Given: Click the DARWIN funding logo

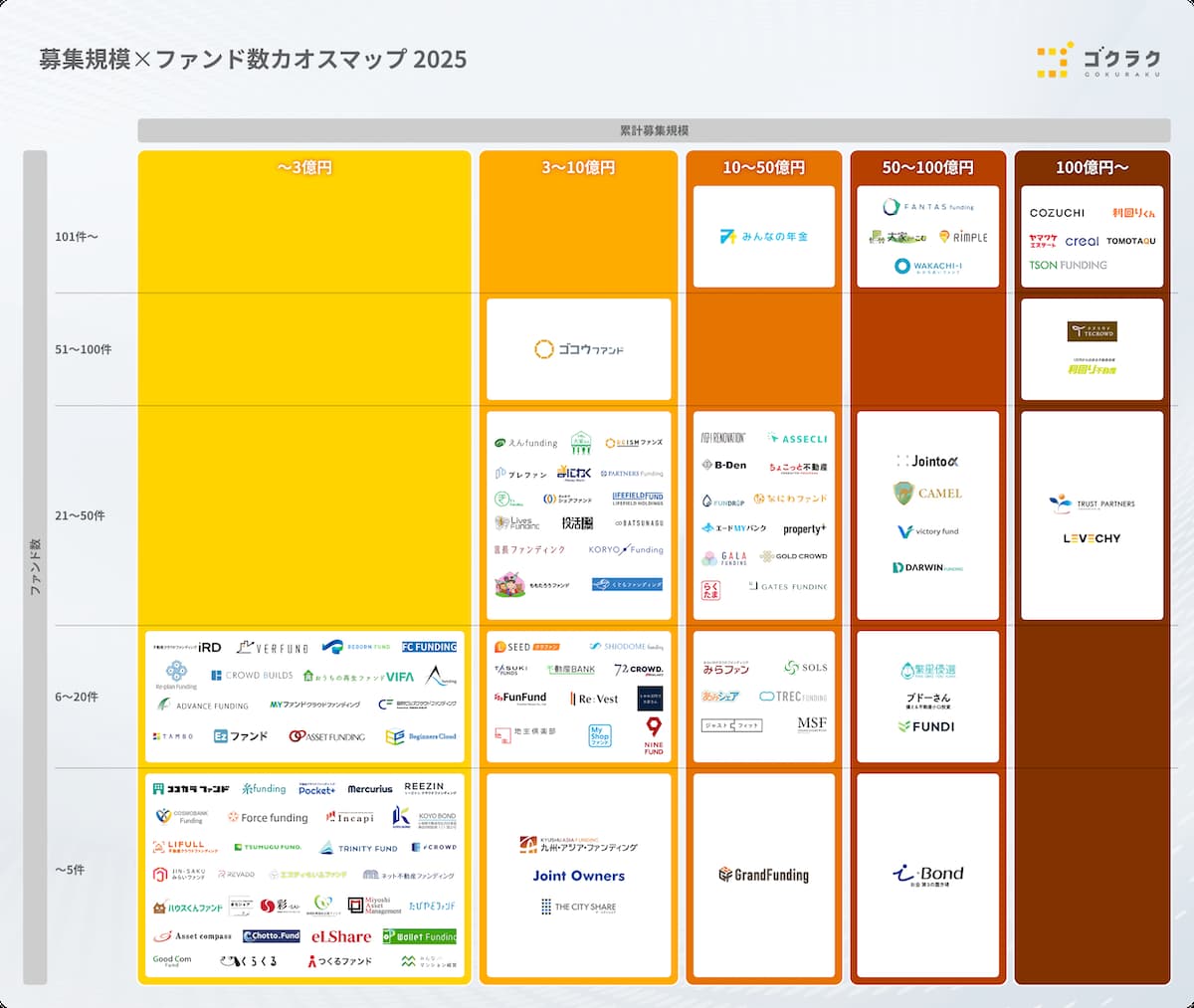Looking at the screenshot, I should 928,568.
